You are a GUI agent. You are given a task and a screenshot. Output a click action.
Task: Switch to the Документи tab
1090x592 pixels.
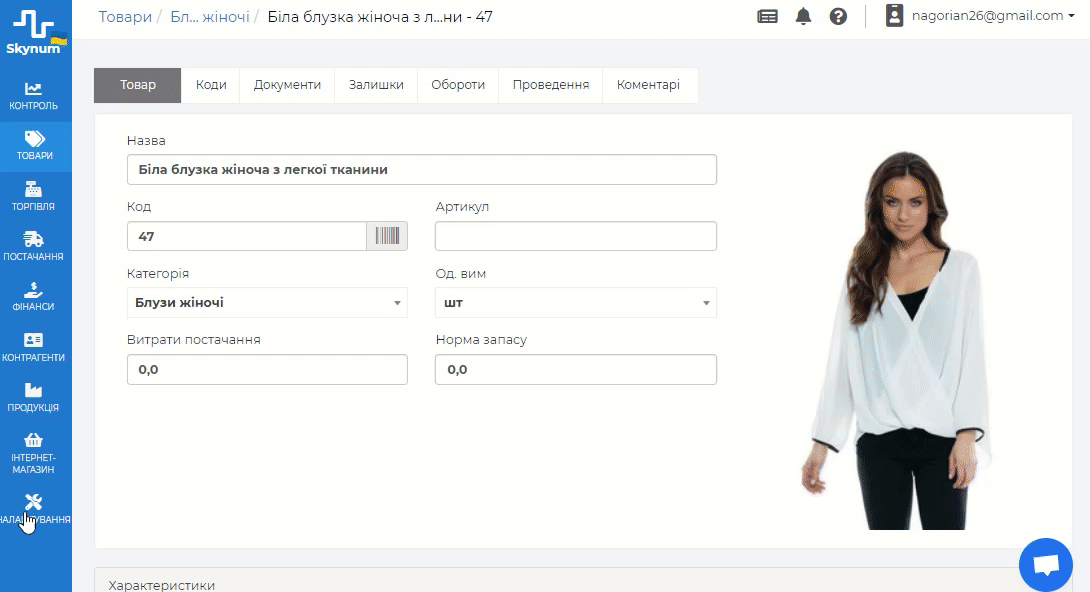287,85
